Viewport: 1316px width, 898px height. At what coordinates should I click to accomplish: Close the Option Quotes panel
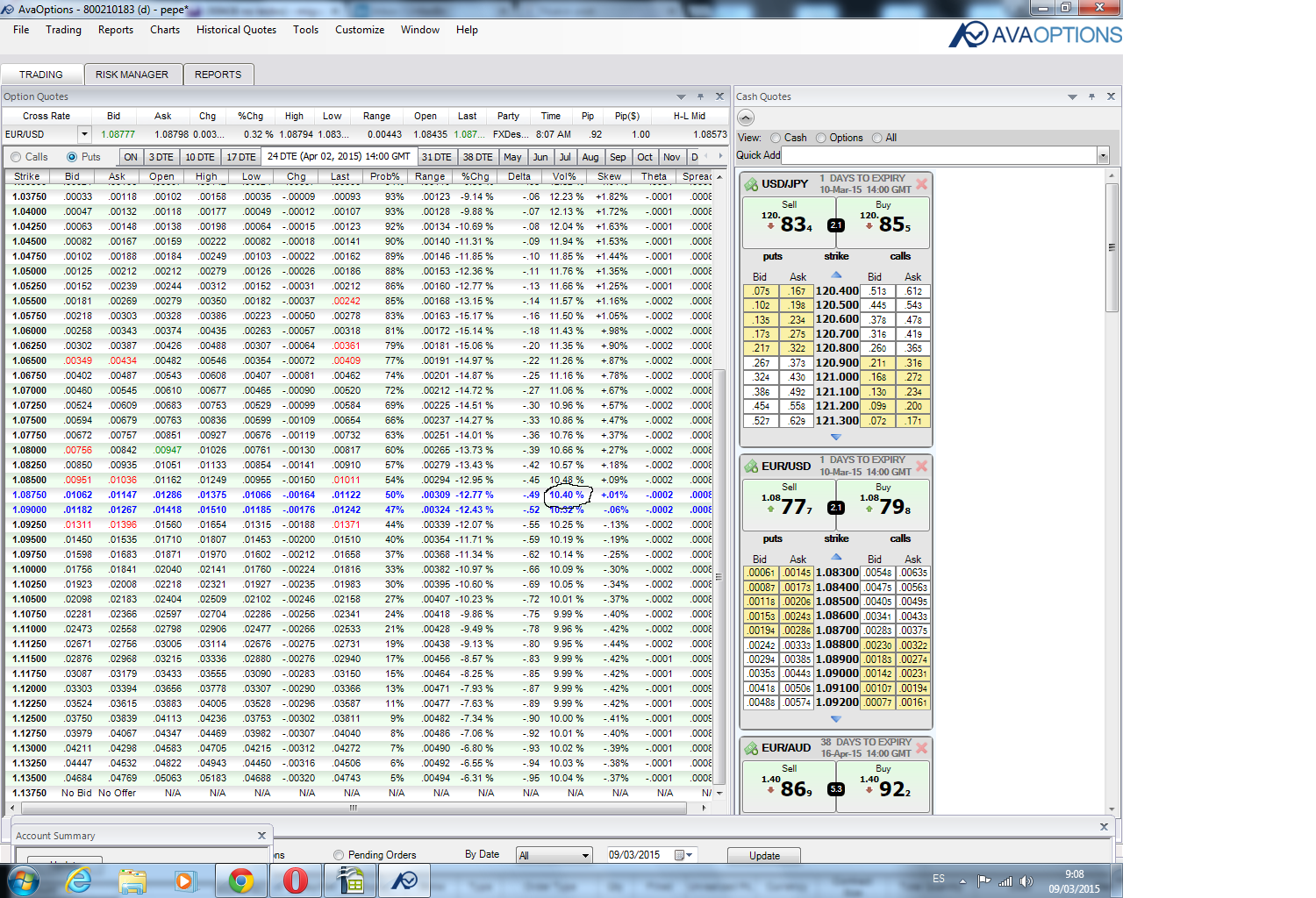[x=719, y=96]
